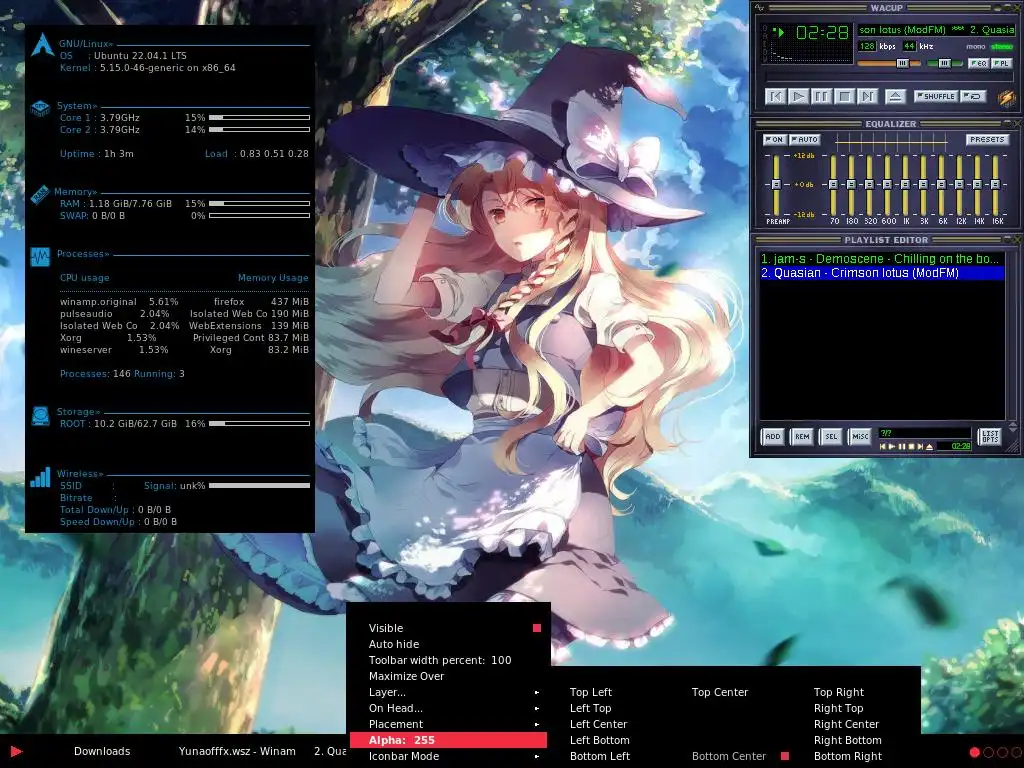Screen dimensions: 1024x768
Task: Switch to Yunaofffx.wsz - Winam taskbar item
Action: point(237,751)
